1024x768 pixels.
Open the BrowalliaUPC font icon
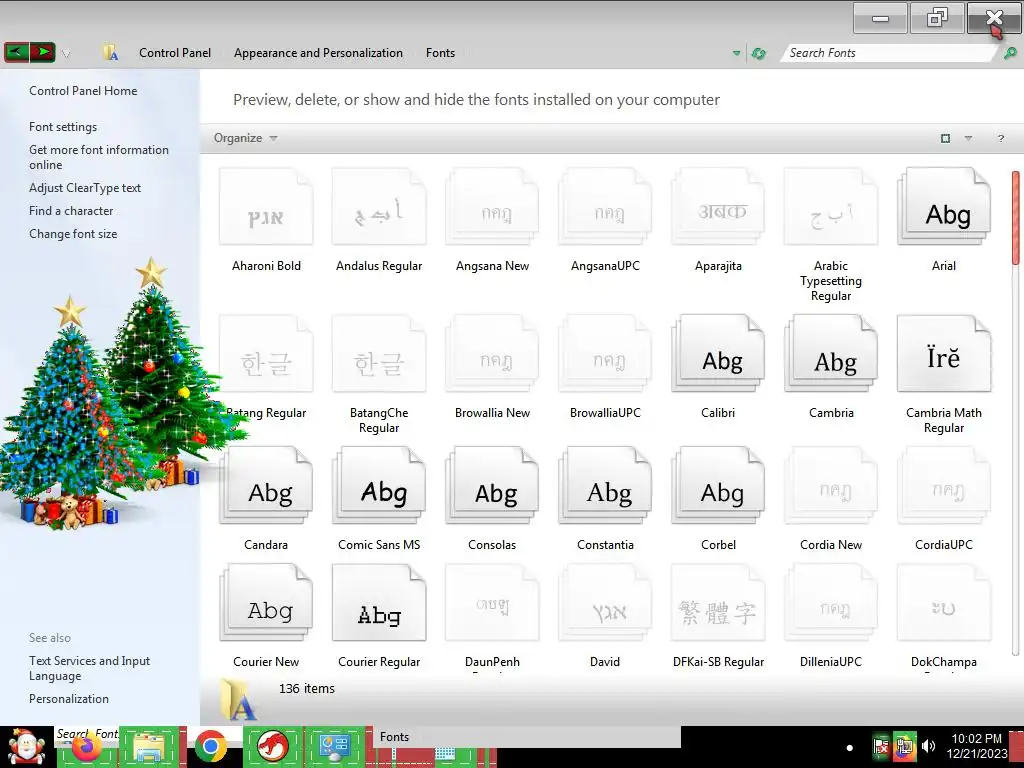(x=605, y=353)
